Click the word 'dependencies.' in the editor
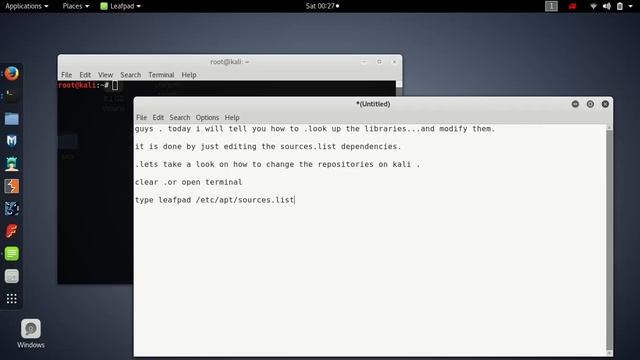 click(x=371, y=147)
